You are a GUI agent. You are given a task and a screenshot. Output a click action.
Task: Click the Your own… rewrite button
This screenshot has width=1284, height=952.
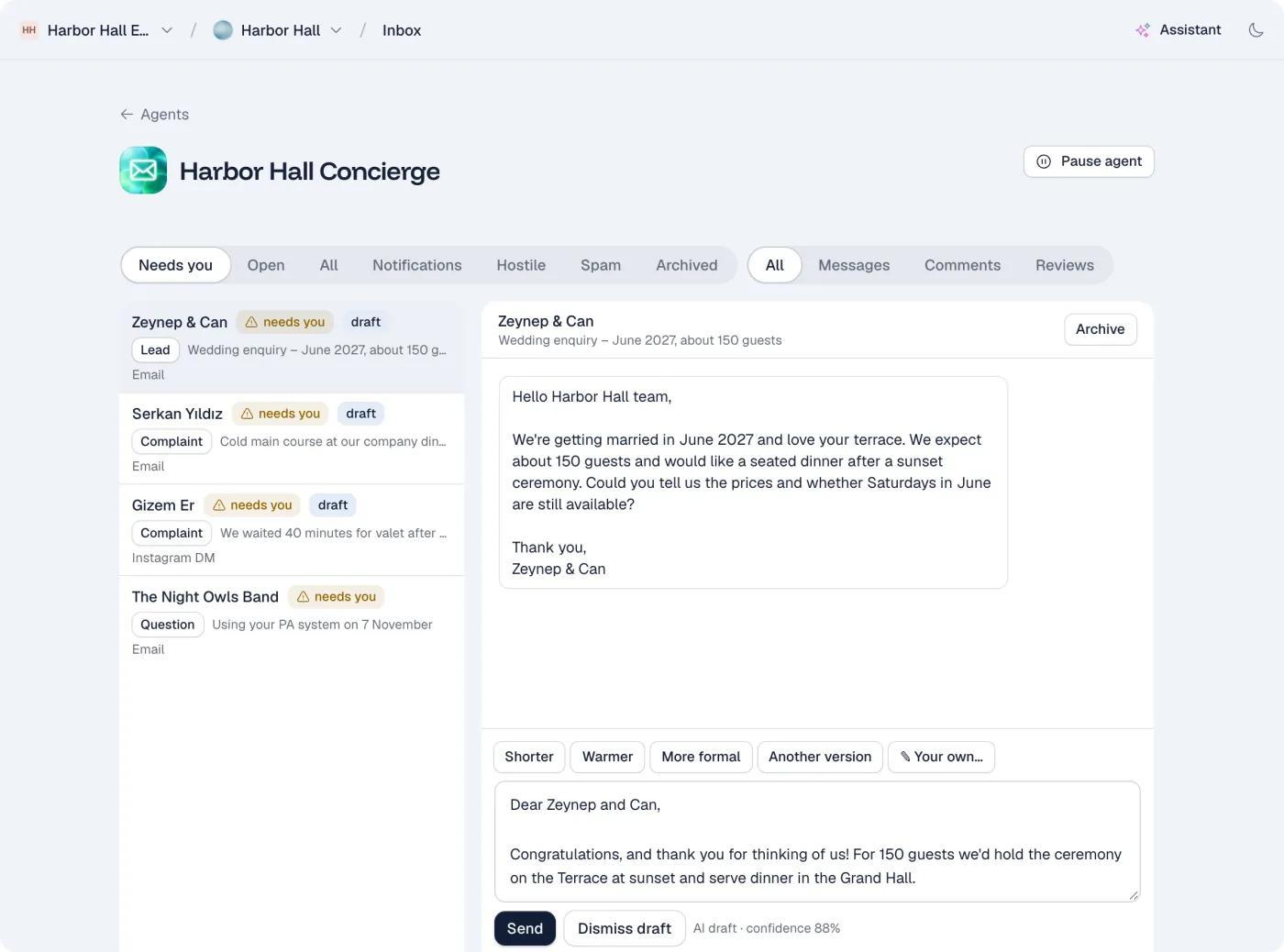941,757
